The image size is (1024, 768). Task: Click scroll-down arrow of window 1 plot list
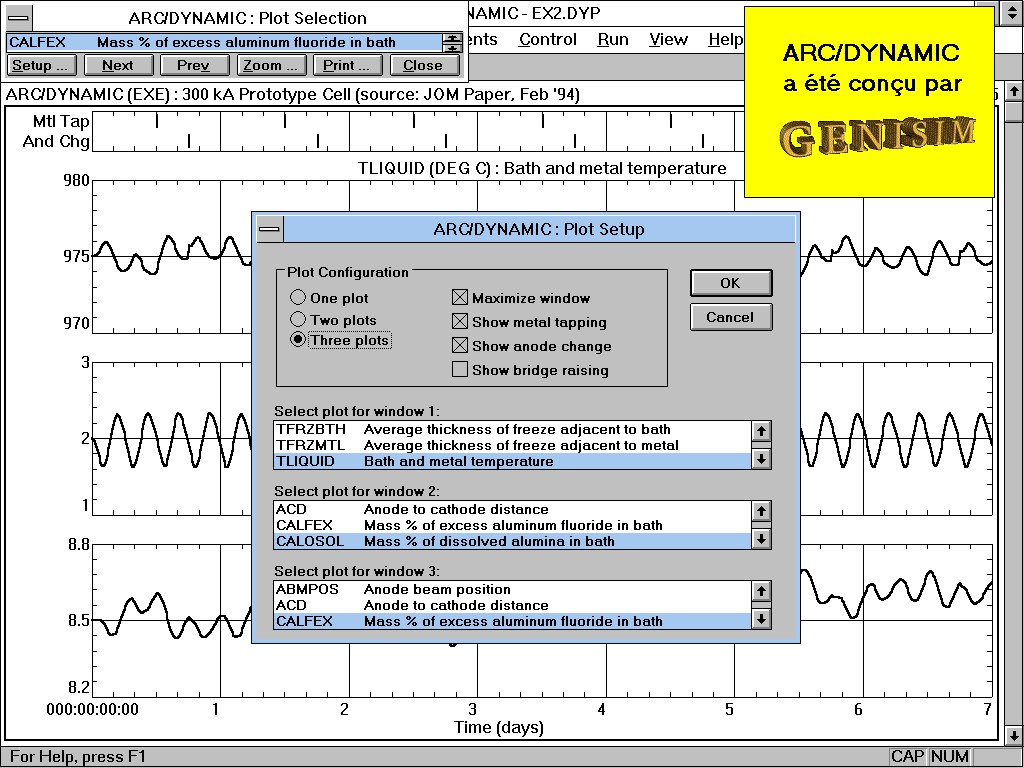click(x=761, y=459)
